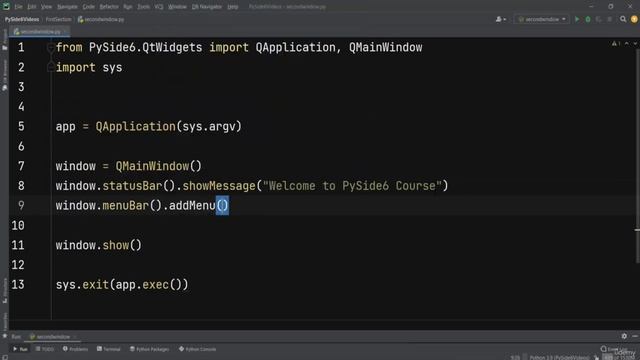Click line number 9 in gutter
This screenshot has height=360, width=640.
[21, 205]
